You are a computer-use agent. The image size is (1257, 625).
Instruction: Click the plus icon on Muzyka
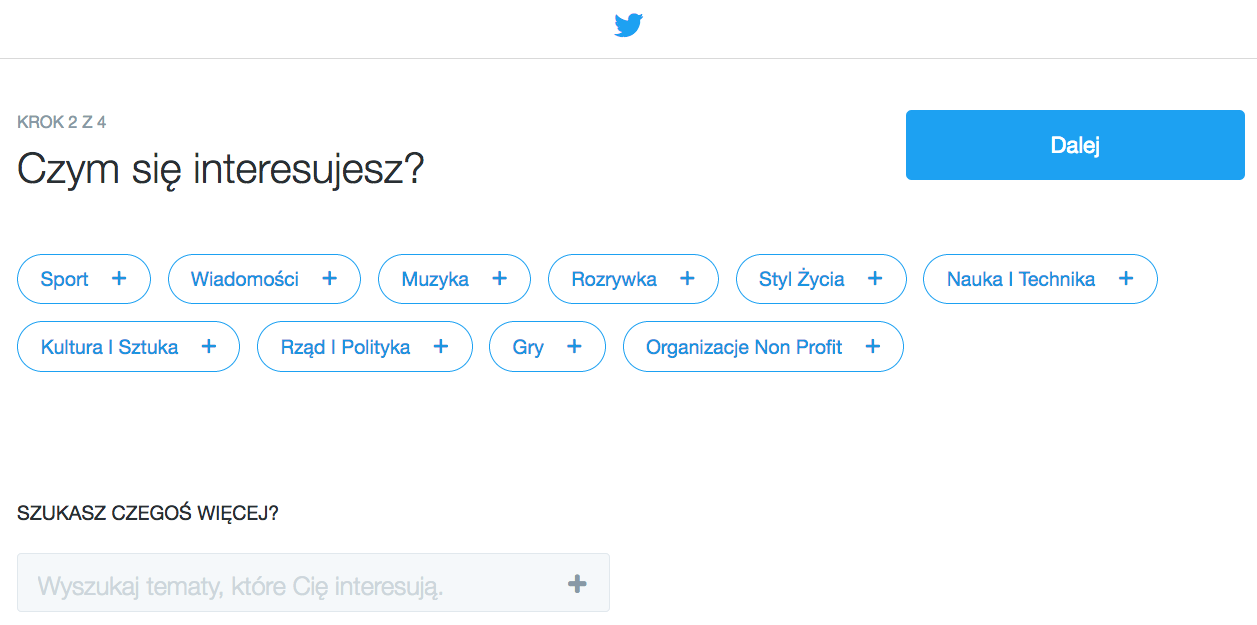499,279
